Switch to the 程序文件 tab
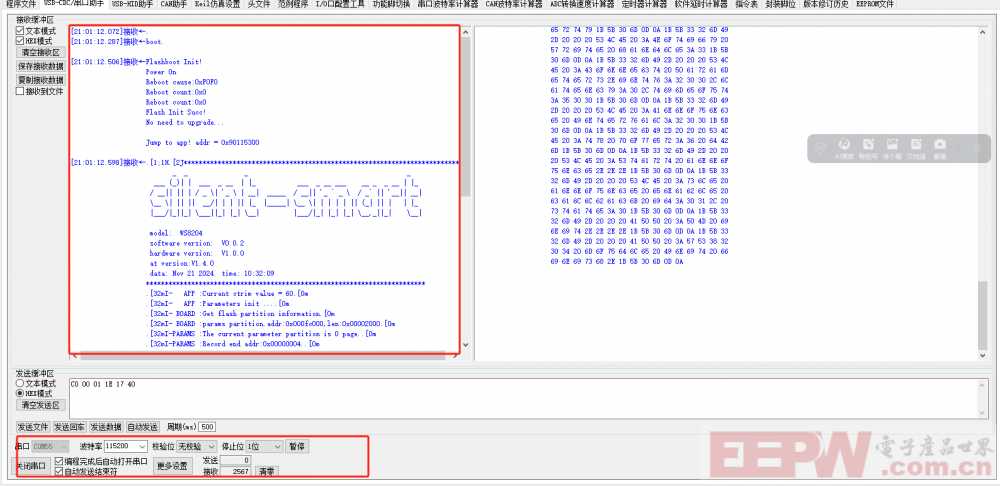Screen dimensions: 1000x486 [x=20, y=4]
